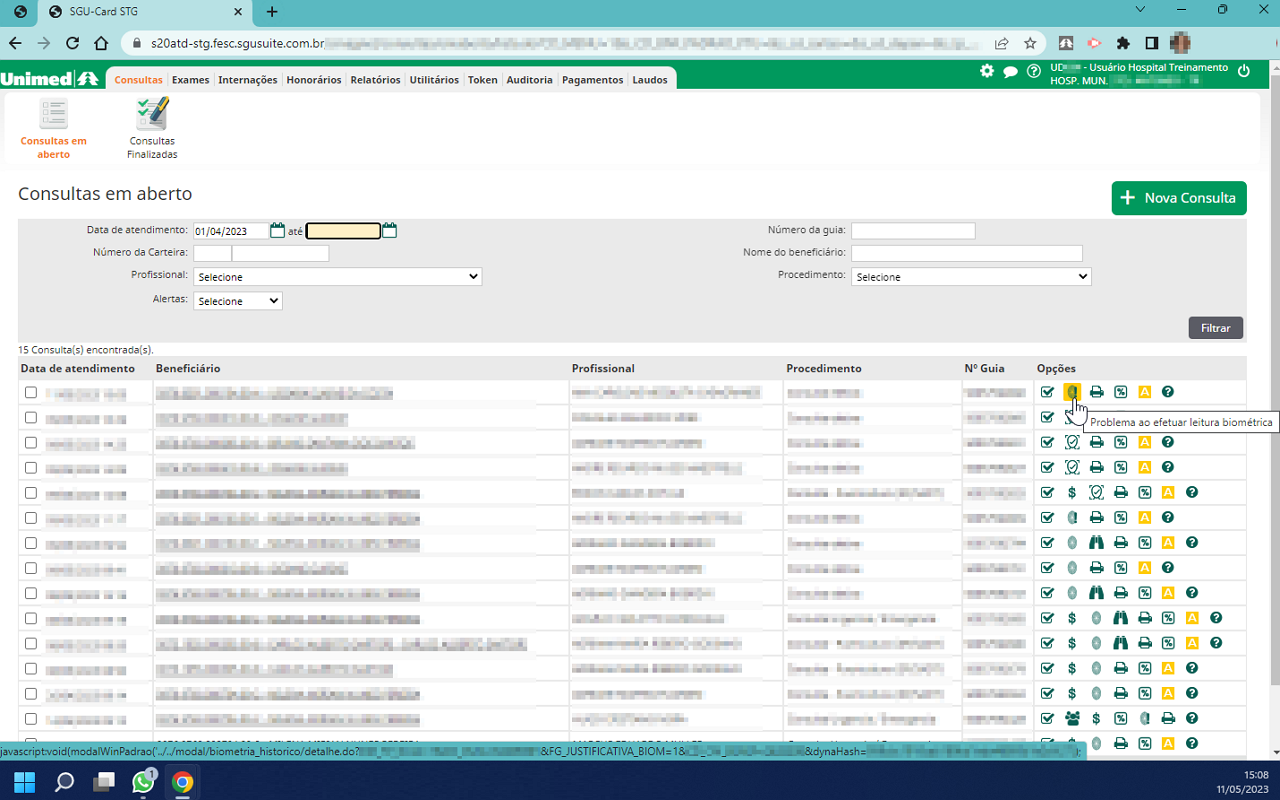This screenshot has height=800, width=1280.
Task: Check the box on the tenth table row
Action: pos(31,619)
